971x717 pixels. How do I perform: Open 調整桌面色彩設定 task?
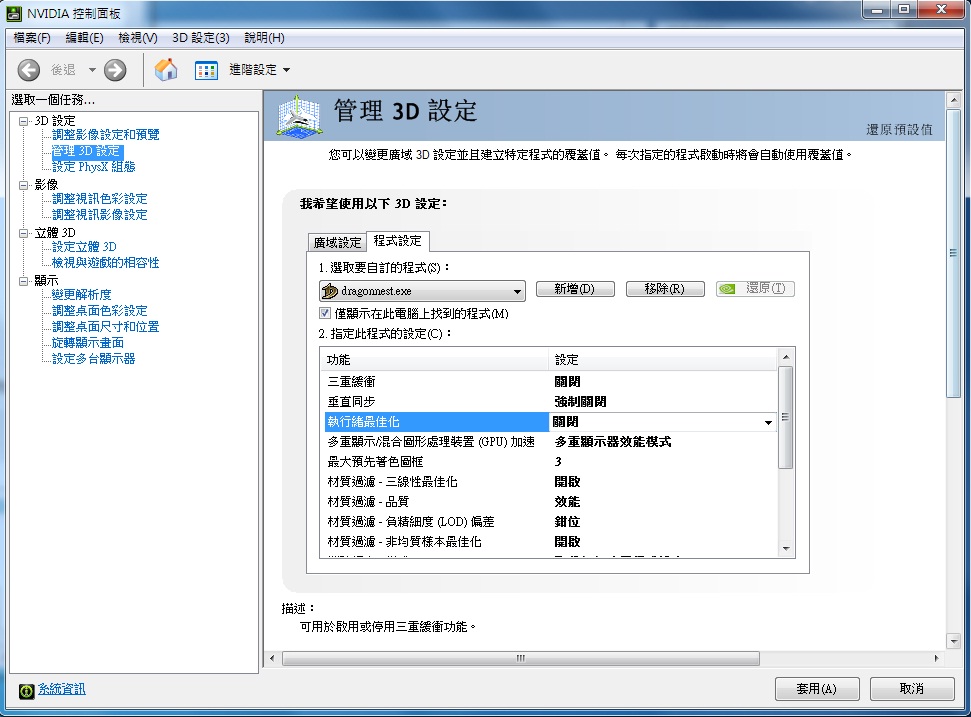(x=99, y=311)
